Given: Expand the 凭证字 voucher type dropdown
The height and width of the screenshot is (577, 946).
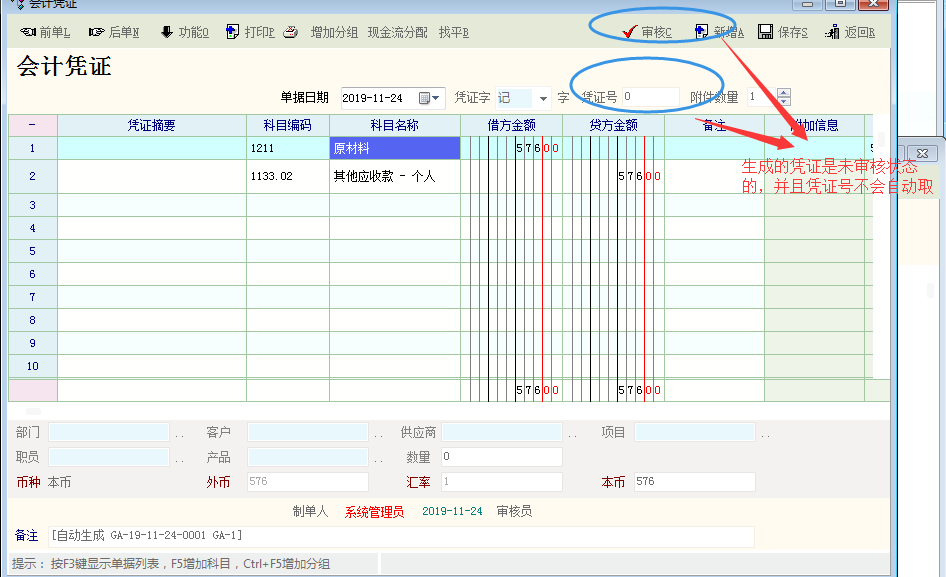Looking at the screenshot, I should click(x=543, y=98).
